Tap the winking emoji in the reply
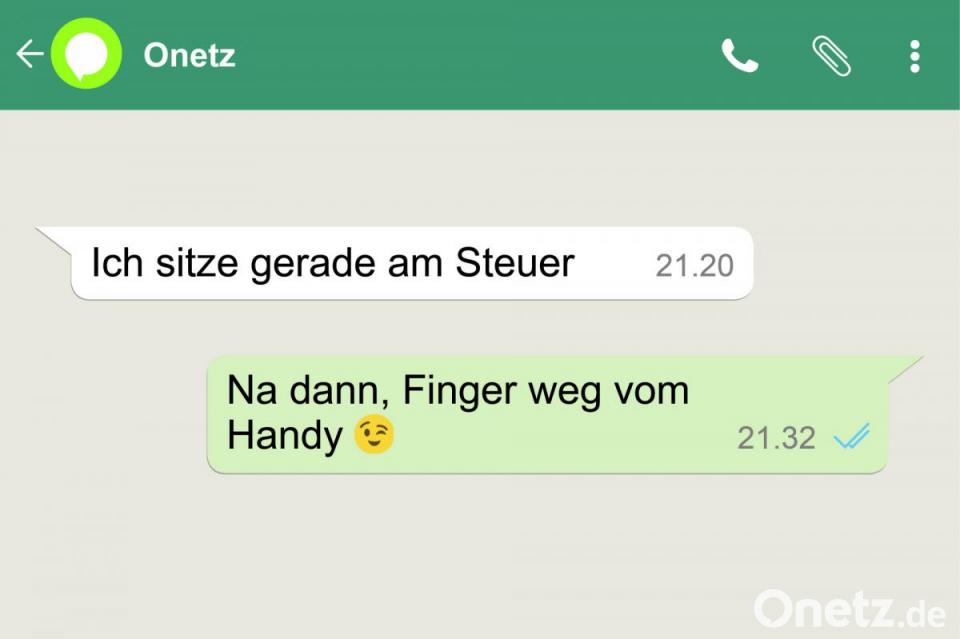 tap(374, 435)
